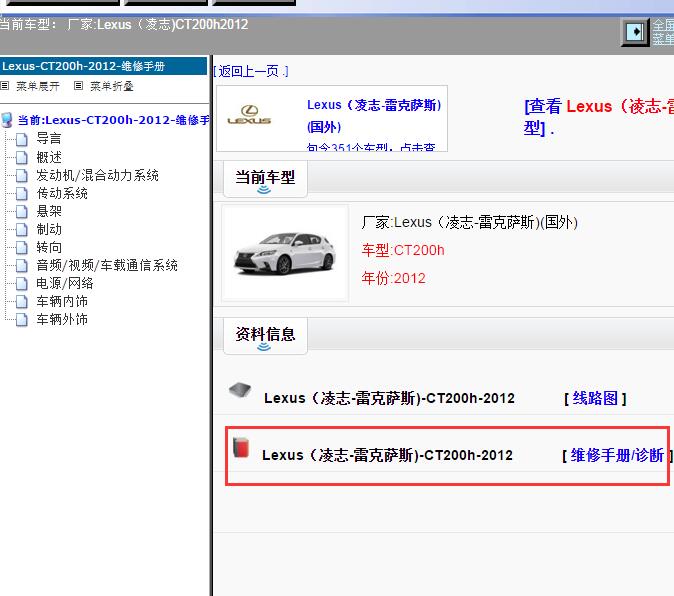Open the 线路图 link

(595, 398)
